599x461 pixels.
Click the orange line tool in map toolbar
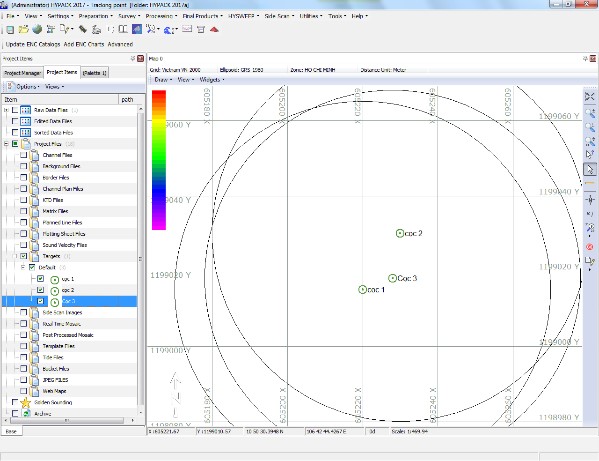(589, 183)
